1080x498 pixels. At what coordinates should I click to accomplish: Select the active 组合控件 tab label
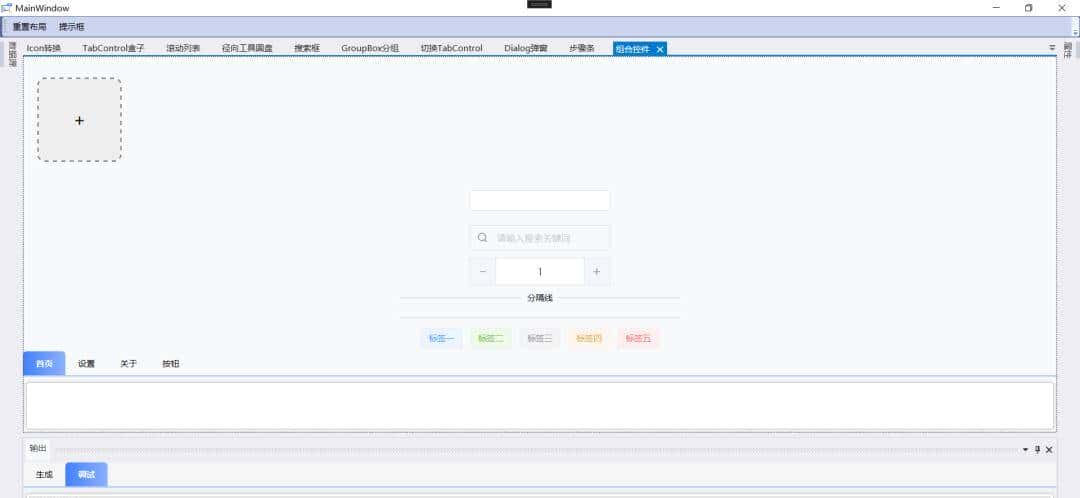click(x=633, y=49)
